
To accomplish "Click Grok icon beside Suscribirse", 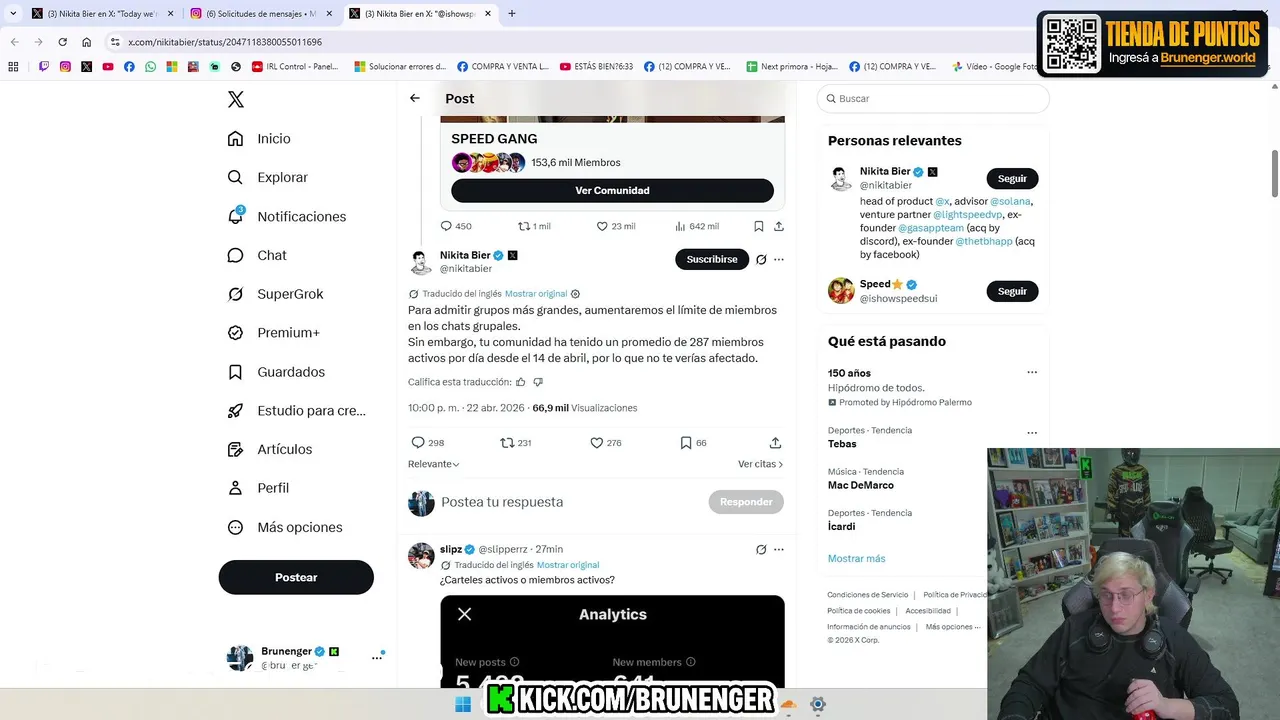I will (x=761, y=259).
